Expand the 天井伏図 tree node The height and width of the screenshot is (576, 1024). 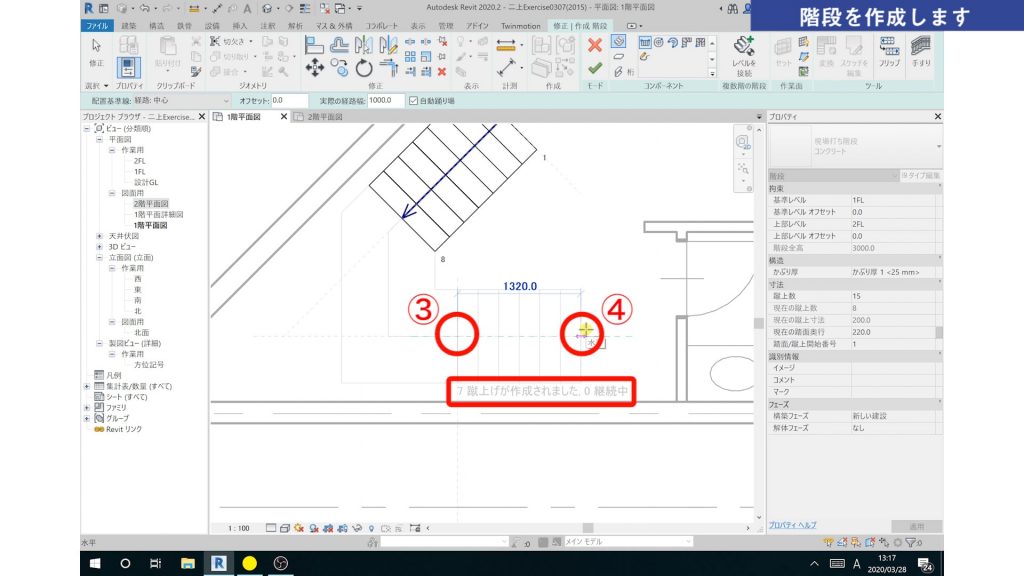tap(100, 236)
